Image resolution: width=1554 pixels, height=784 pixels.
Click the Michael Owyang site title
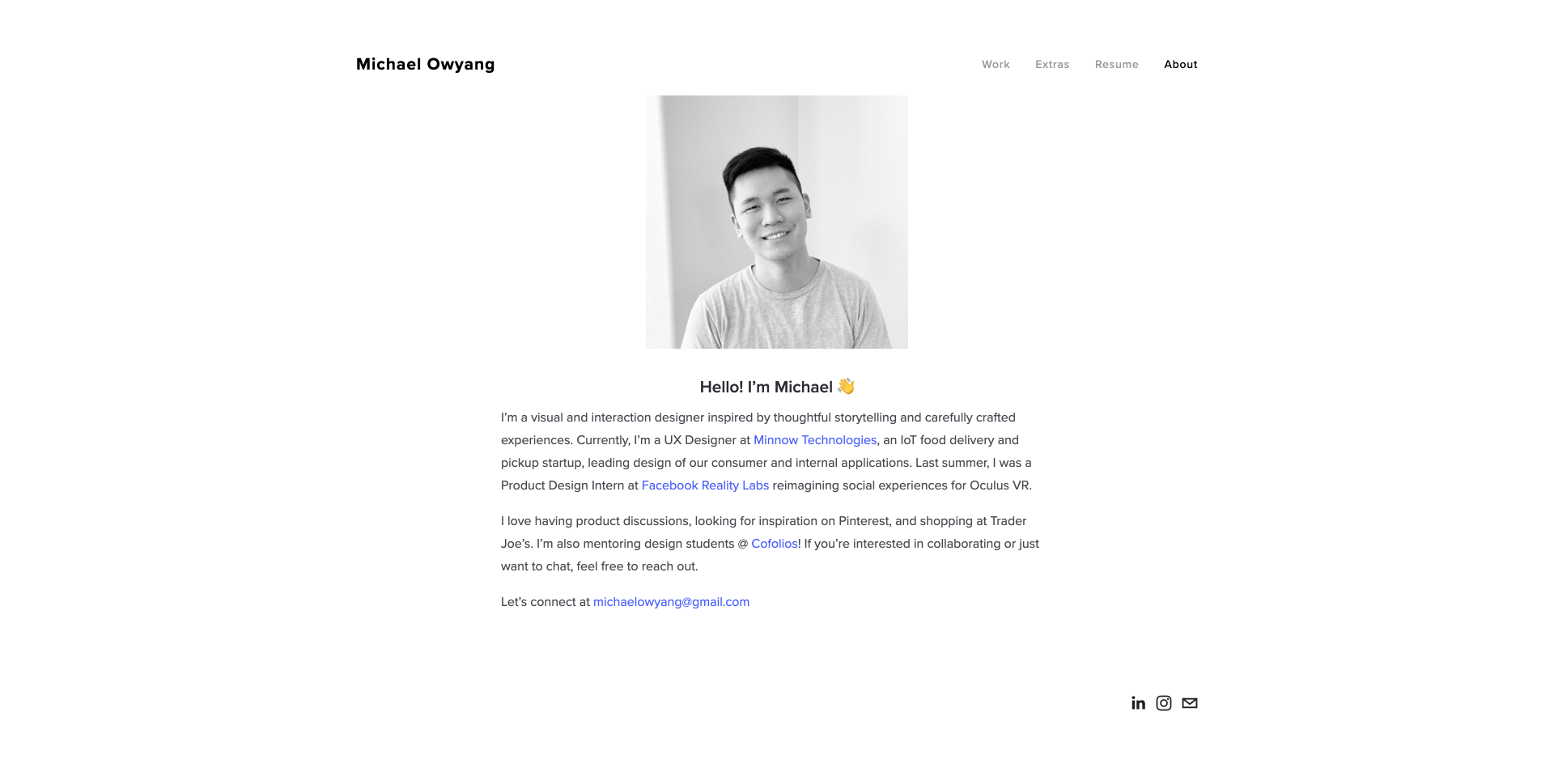(426, 65)
